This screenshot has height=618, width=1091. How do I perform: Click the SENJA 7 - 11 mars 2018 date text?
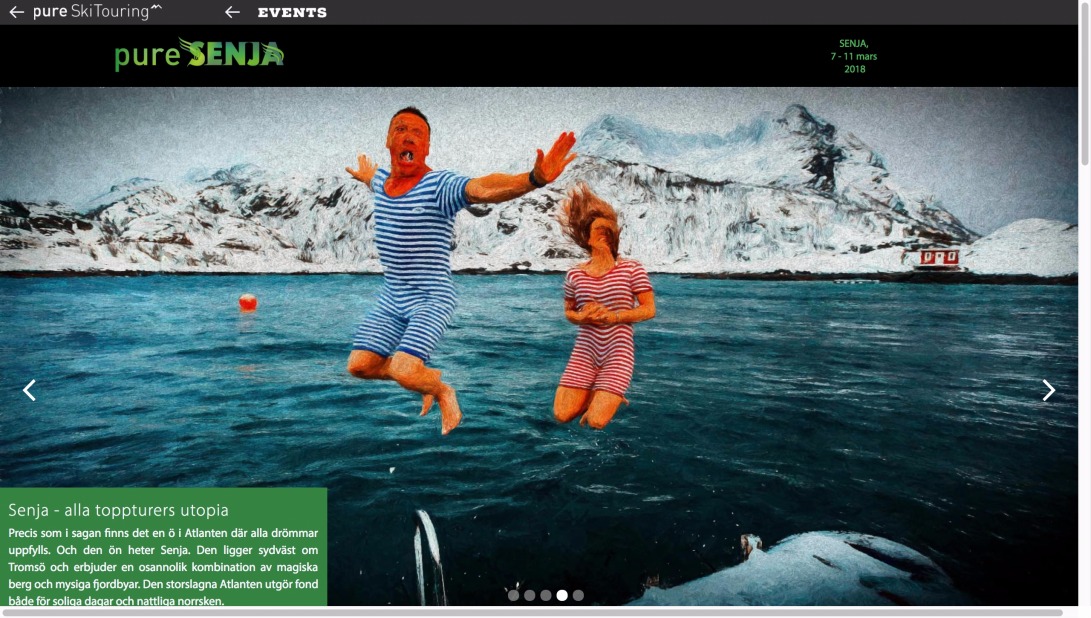[853, 56]
